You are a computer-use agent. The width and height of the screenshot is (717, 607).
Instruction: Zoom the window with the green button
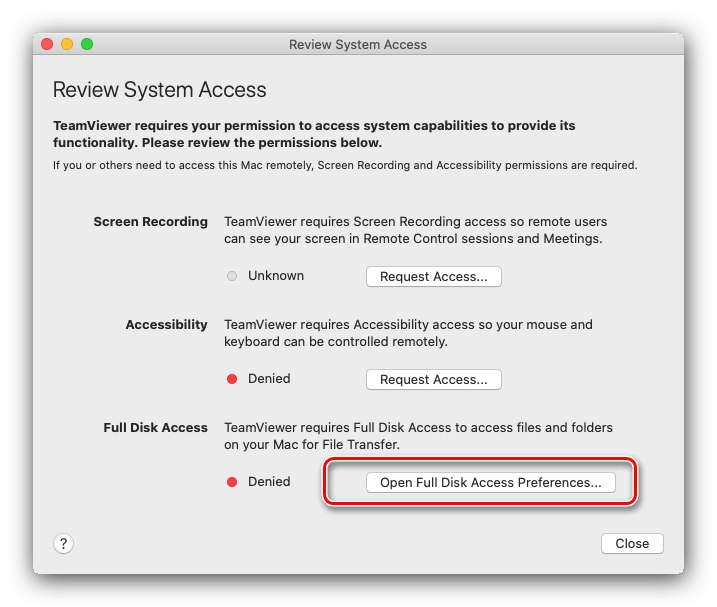point(87,44)
